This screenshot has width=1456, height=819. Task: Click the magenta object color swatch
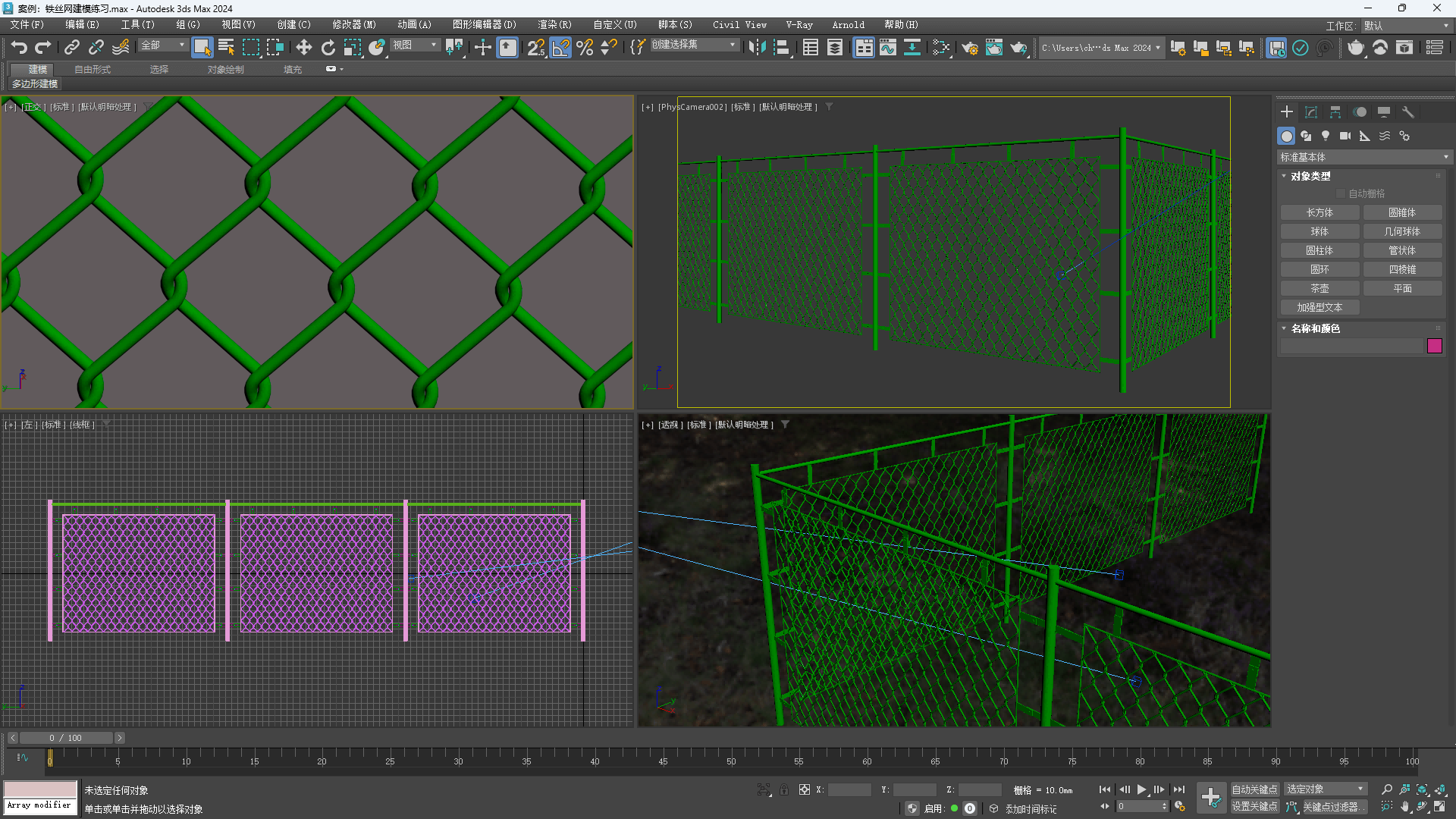click(1435, 346)
